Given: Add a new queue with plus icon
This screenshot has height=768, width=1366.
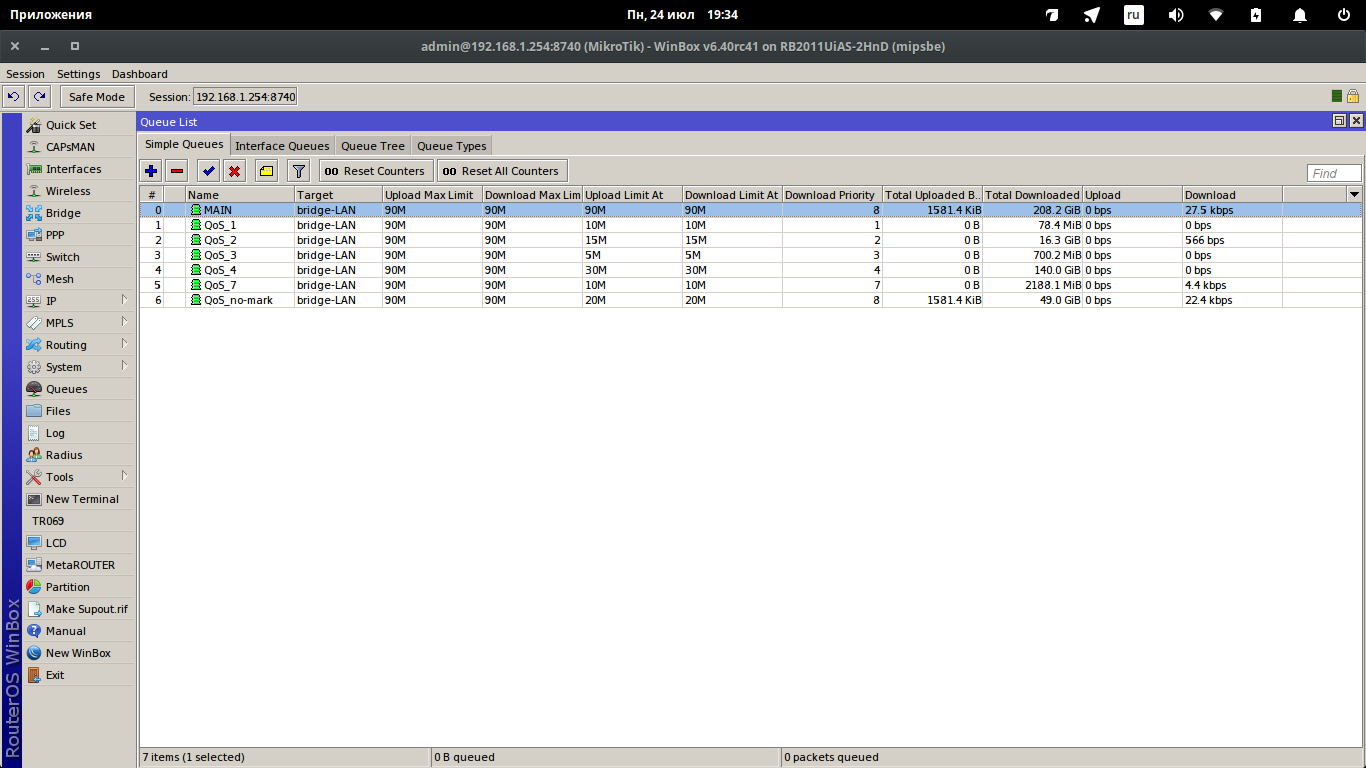Looking at the screenshot, I should pyautogui.click(x=151, y=171).
